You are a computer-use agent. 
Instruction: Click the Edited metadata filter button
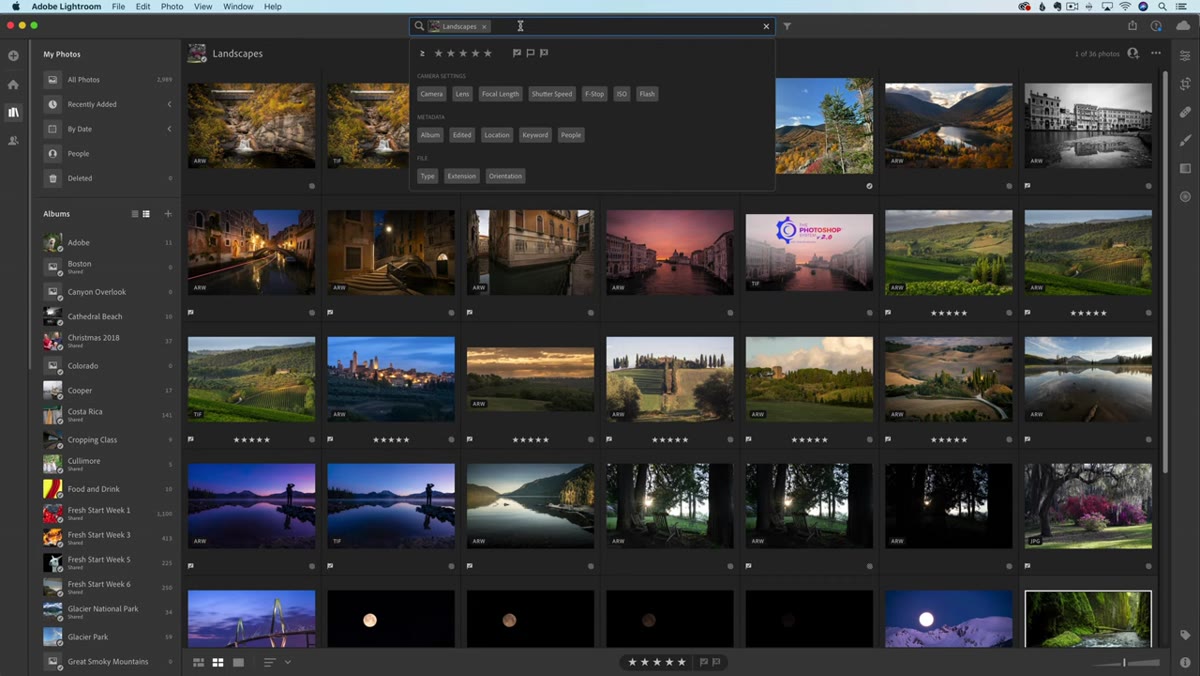pos(462,135)
